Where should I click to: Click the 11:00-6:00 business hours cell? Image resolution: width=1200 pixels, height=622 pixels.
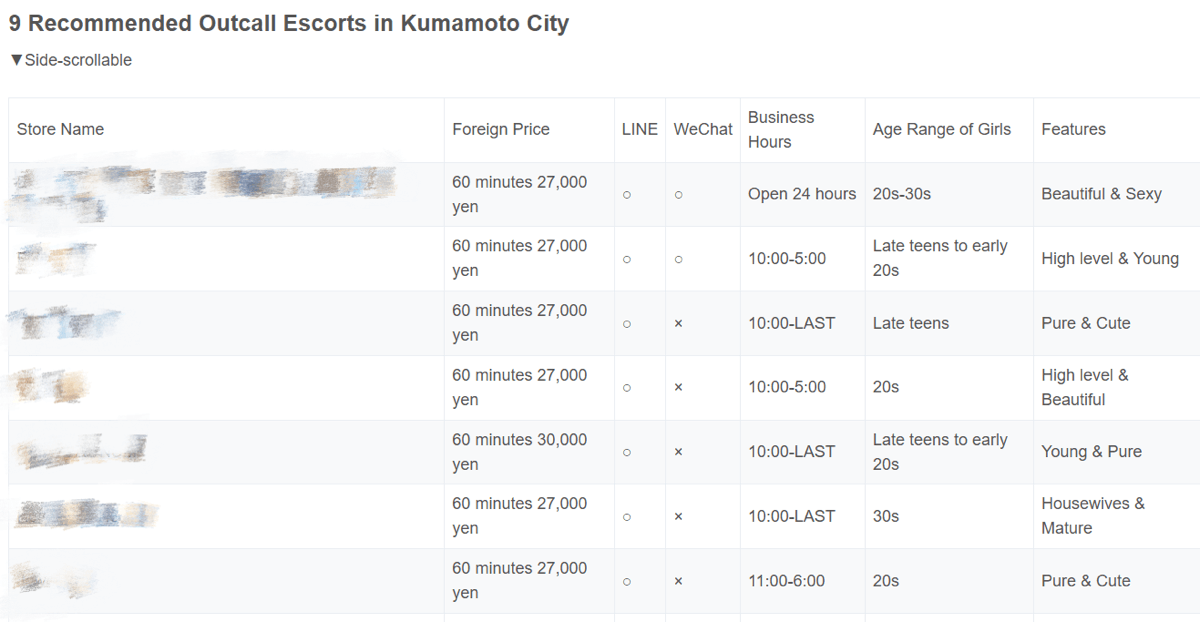787,581
